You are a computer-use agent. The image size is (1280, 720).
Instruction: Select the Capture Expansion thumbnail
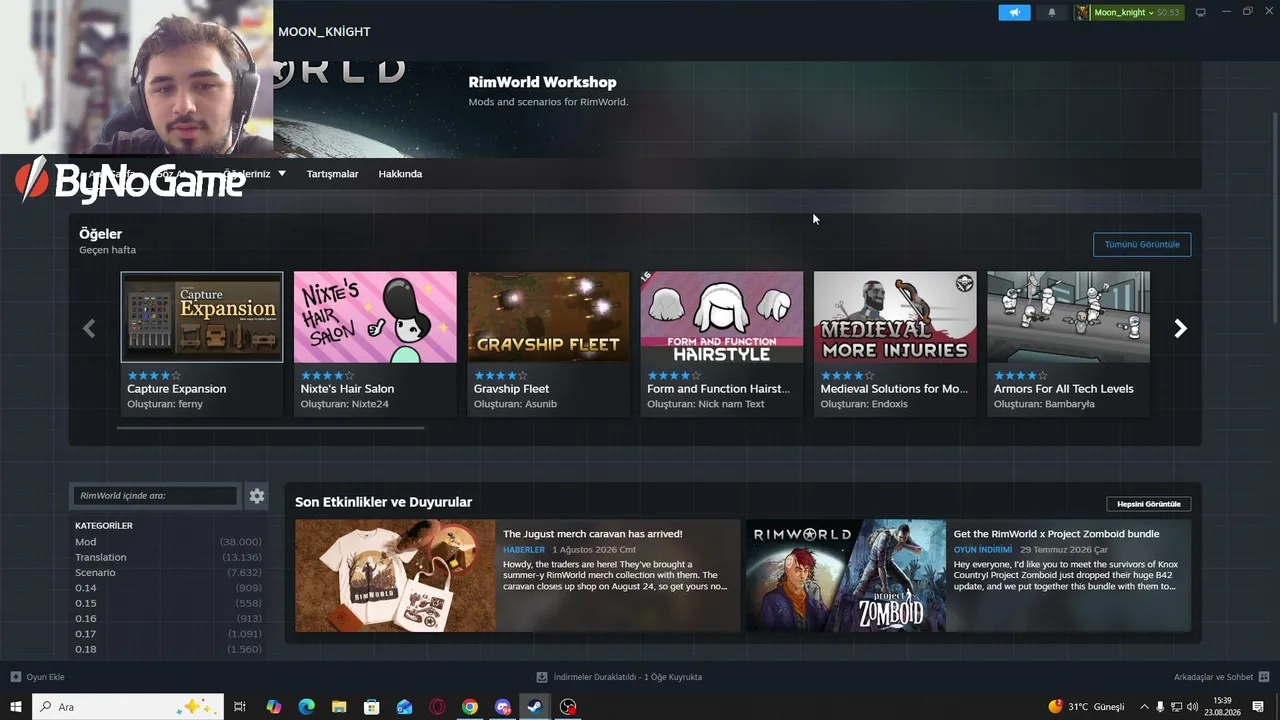coord(202,317)
